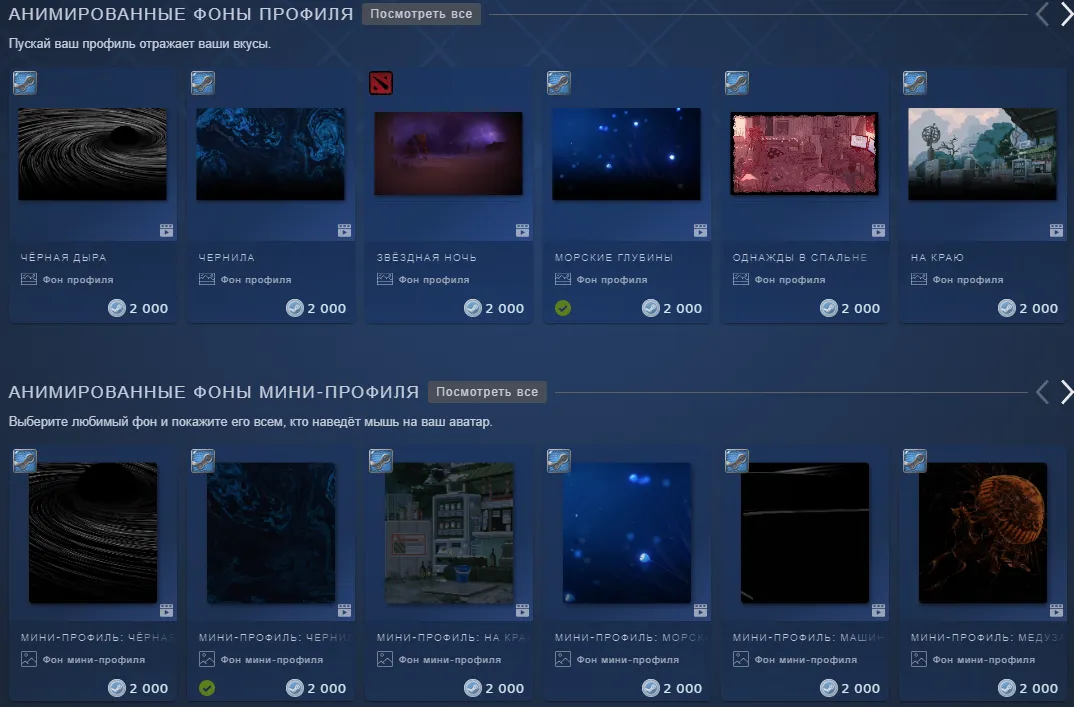Click film icon on Мини-профиль: На кра card
The height and width of the screenshot is (707, 1074).
pos(523,610)
